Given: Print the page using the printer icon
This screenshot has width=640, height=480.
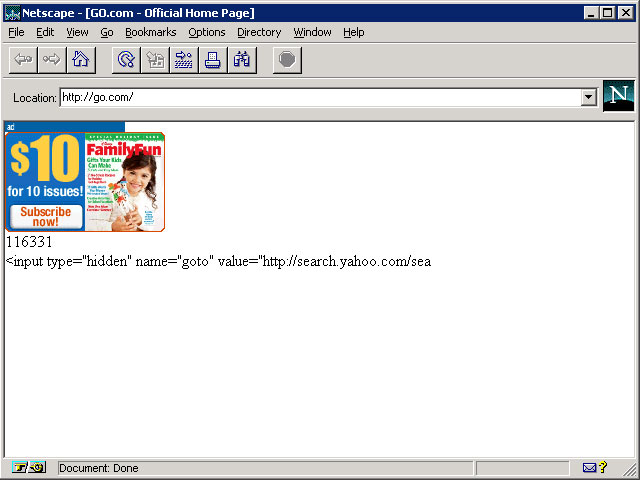Looking at the screenshot, I should point(213,60).
